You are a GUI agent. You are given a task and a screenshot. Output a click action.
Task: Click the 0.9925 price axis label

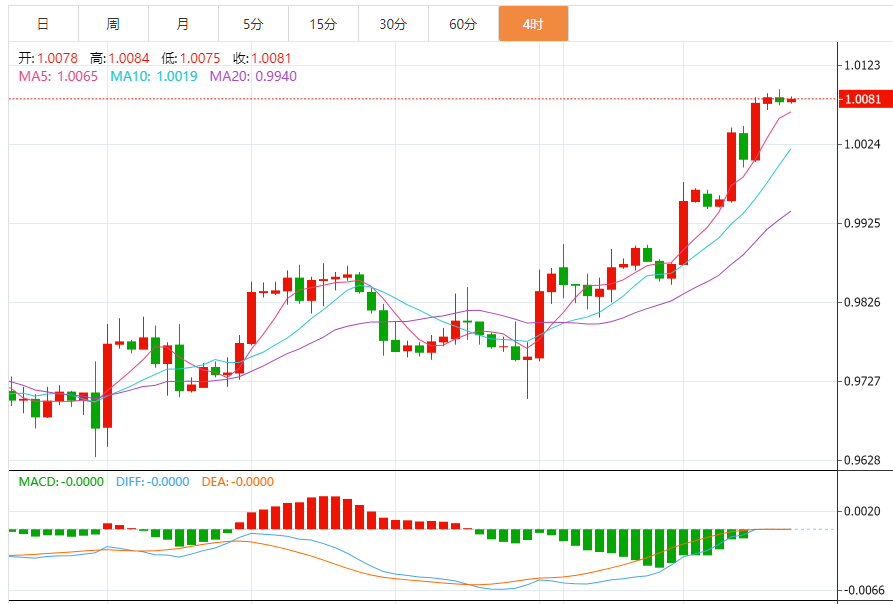[x=863, y=223]
